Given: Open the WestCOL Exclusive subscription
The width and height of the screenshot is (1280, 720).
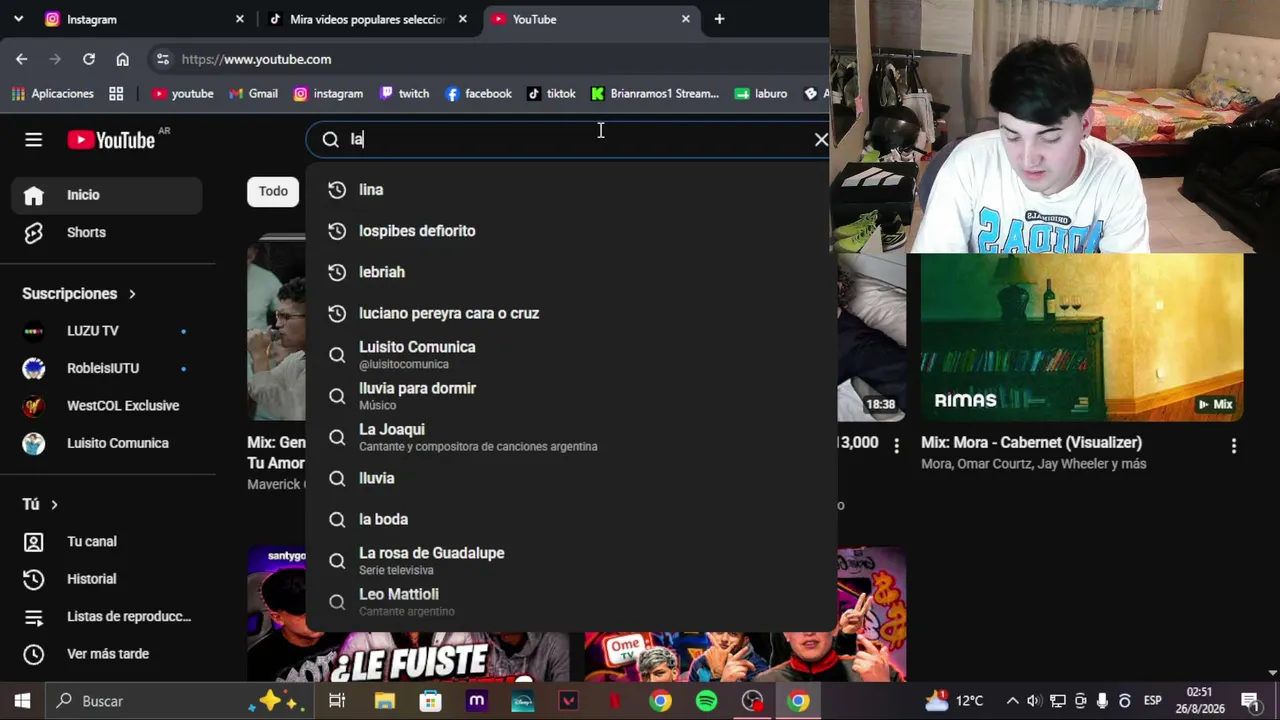Looking at the screenshot, I should pyautogui.click(x=107, y=406).
